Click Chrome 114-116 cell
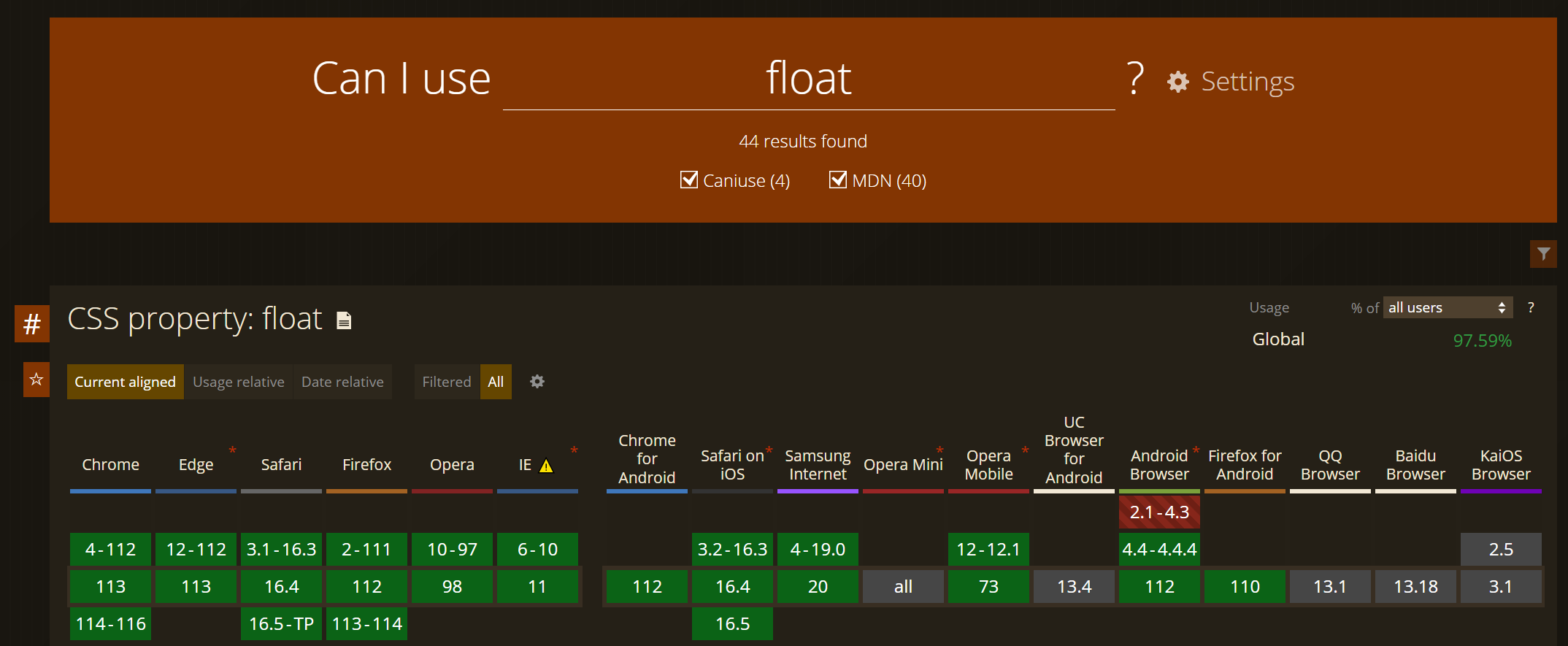 [111, 624]
